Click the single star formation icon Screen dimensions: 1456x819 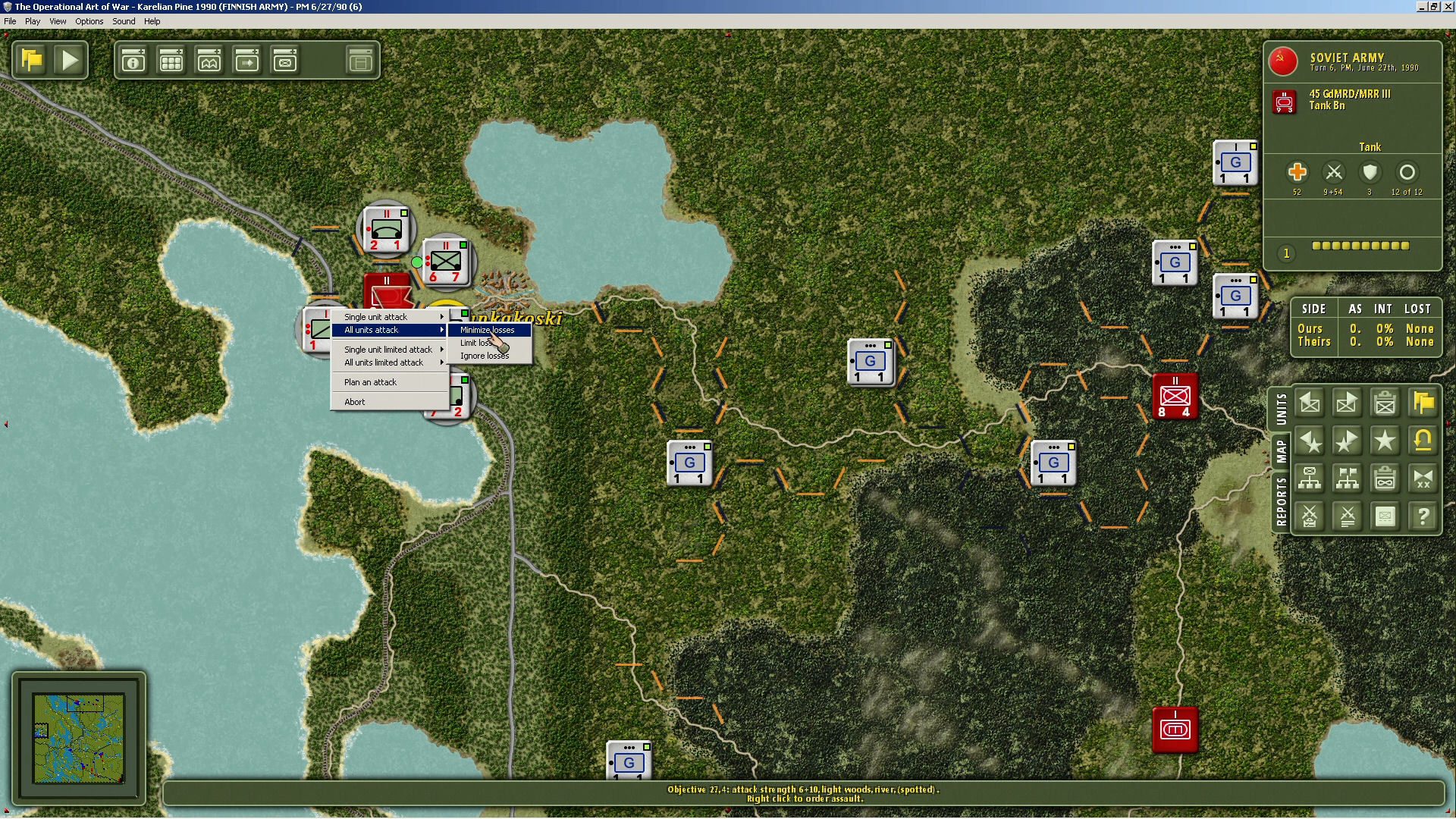point(1385,441)
